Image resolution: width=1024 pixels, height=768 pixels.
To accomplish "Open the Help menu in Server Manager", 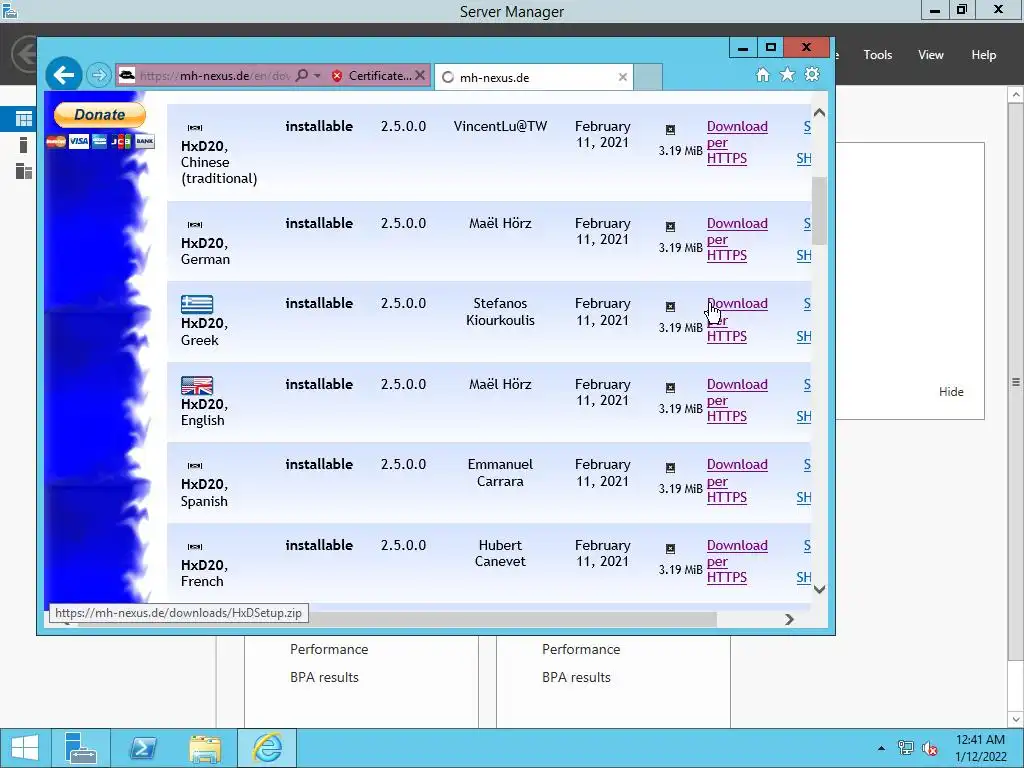I will point(983,55).
